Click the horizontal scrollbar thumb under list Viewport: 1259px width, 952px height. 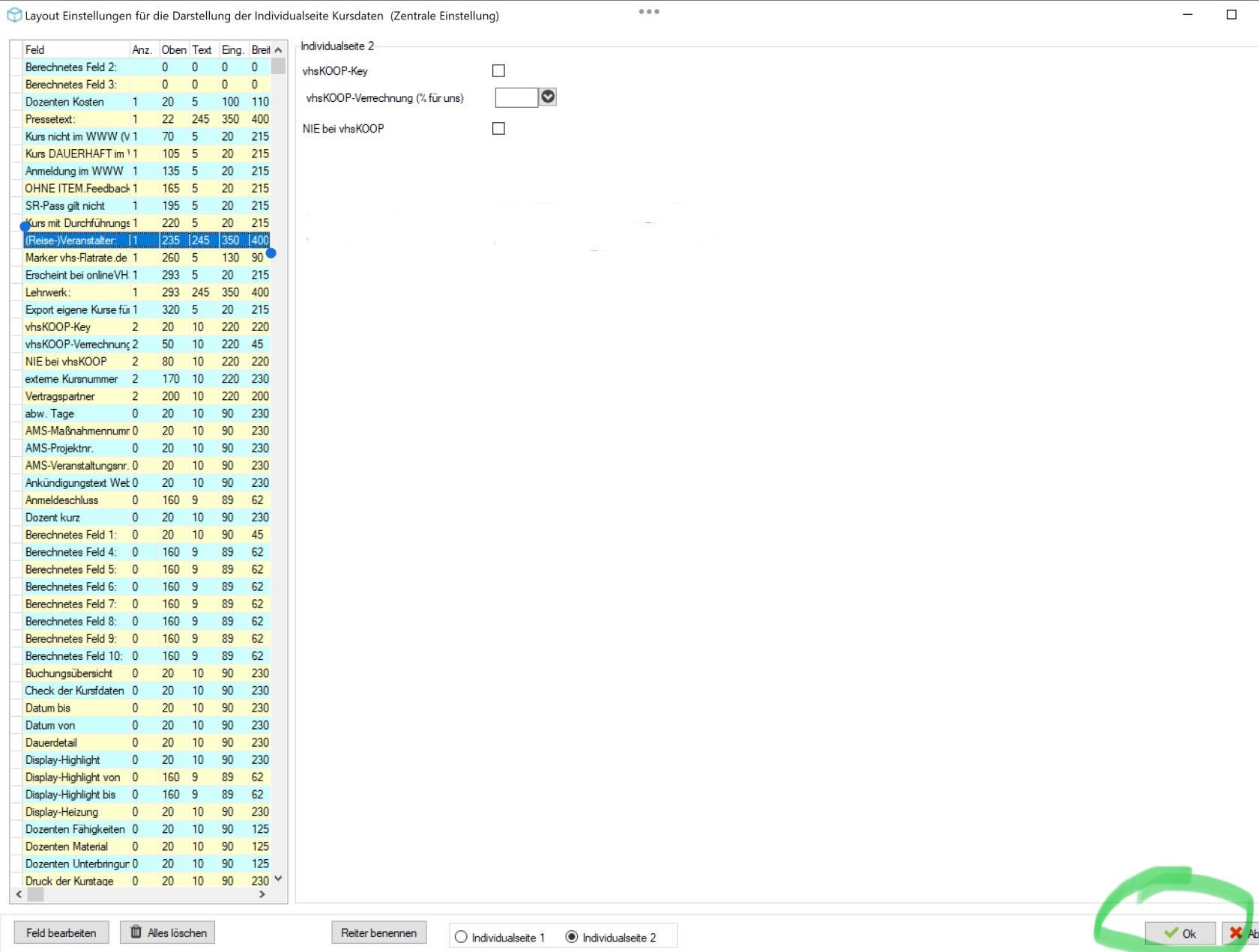(x=35, y=894)
